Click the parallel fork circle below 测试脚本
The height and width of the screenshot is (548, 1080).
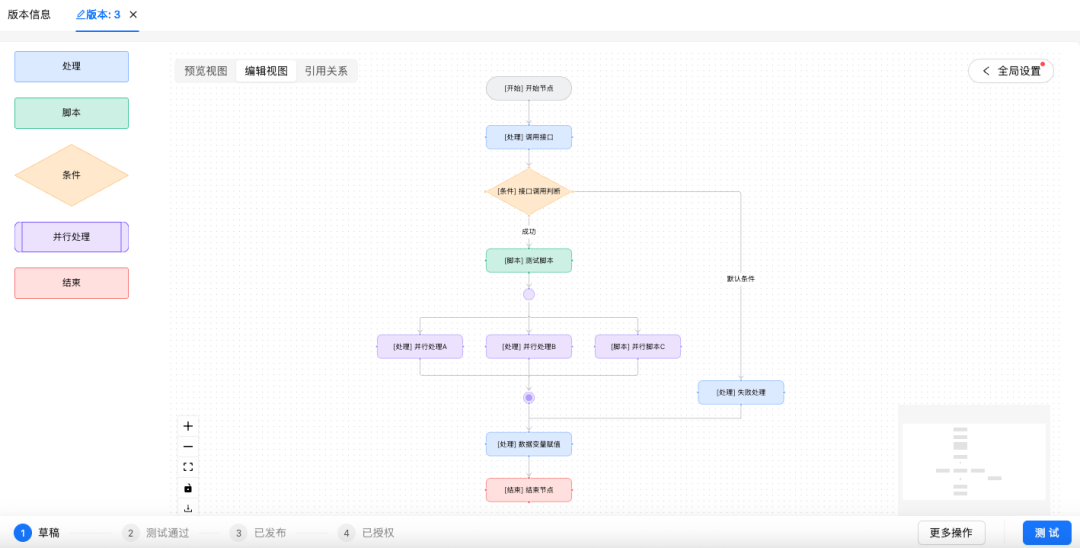click(x=529, y=295)
